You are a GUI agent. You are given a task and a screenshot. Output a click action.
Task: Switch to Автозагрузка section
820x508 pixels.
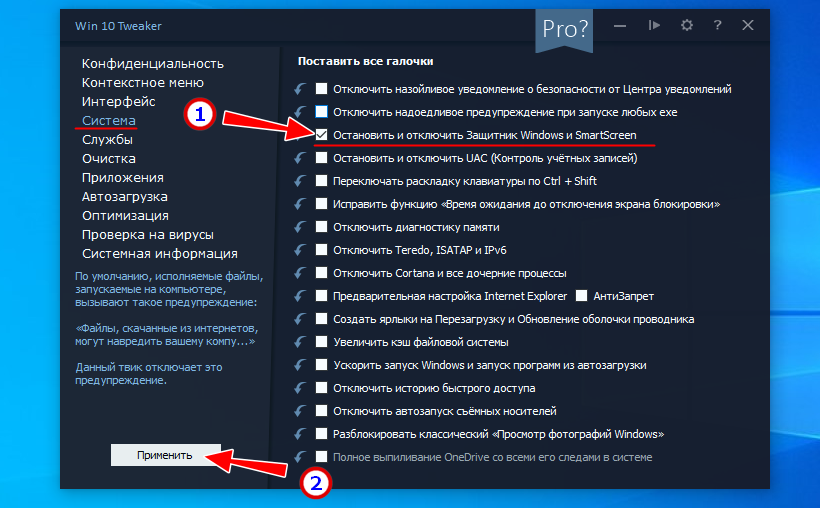(125, 197)
